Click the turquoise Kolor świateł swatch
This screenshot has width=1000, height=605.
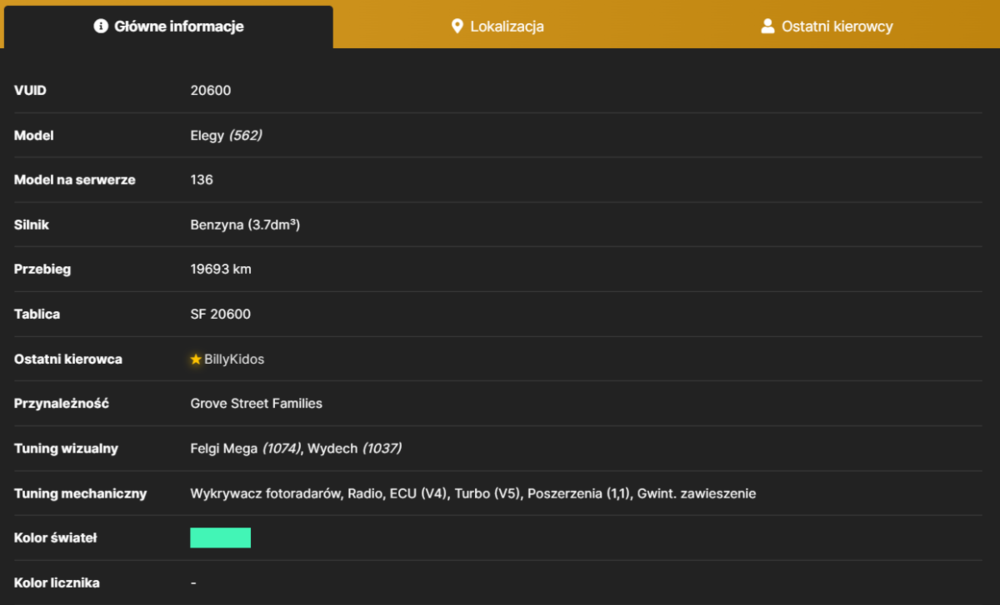coord(221,537)
